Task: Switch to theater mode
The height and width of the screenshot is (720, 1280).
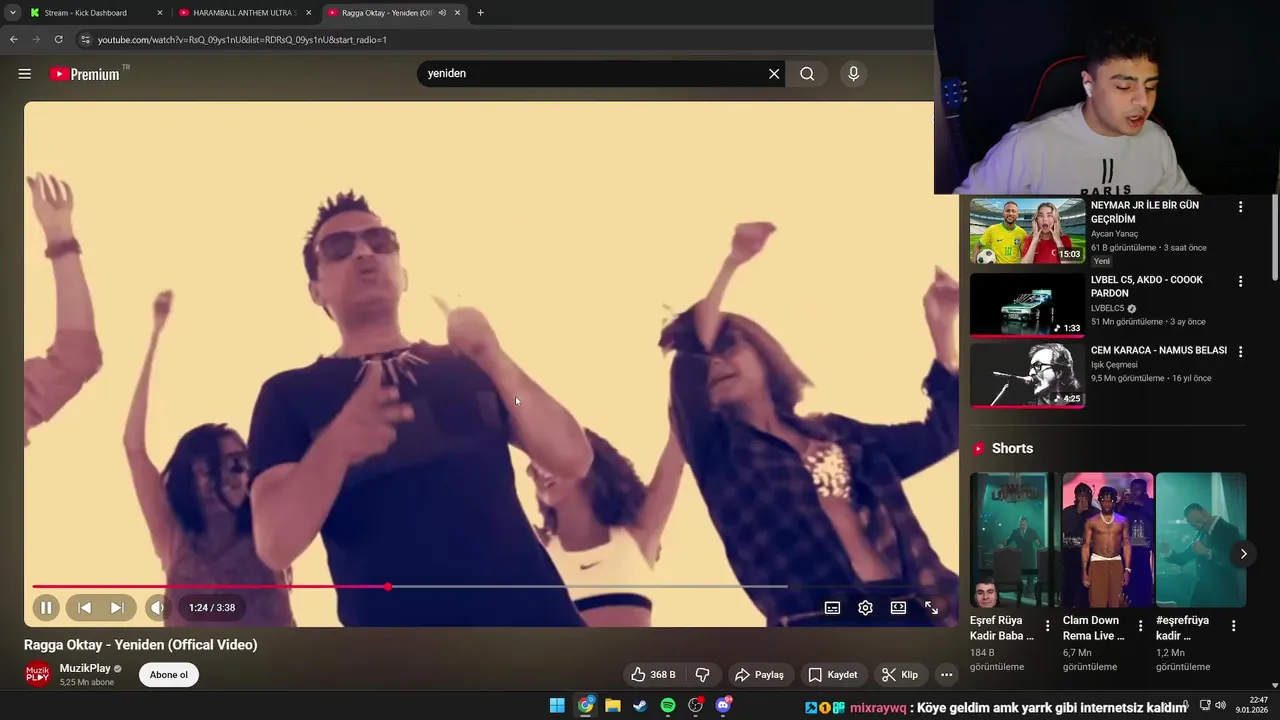Action: click(x=898, y=607)
